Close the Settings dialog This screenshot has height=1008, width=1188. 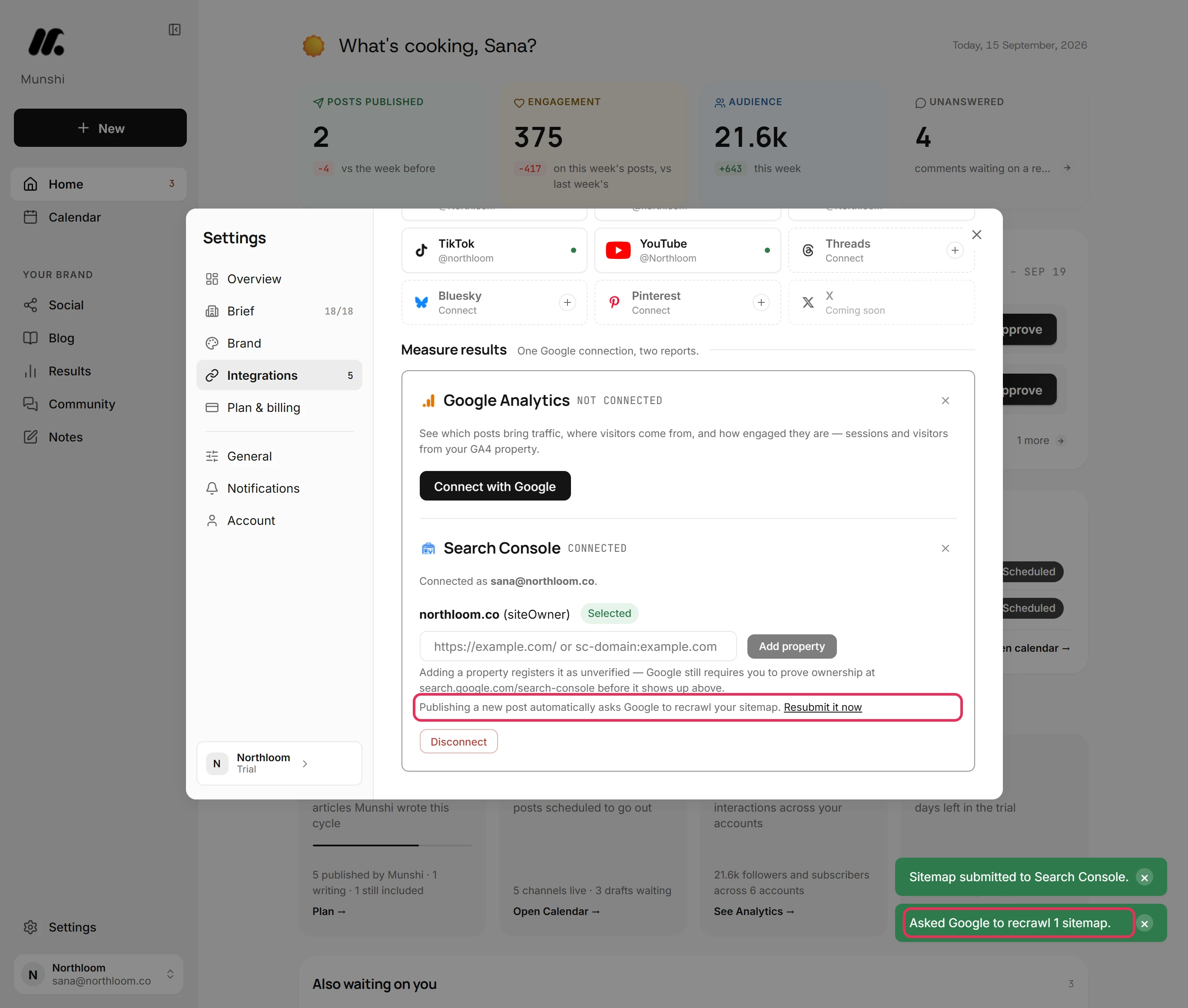976,235
